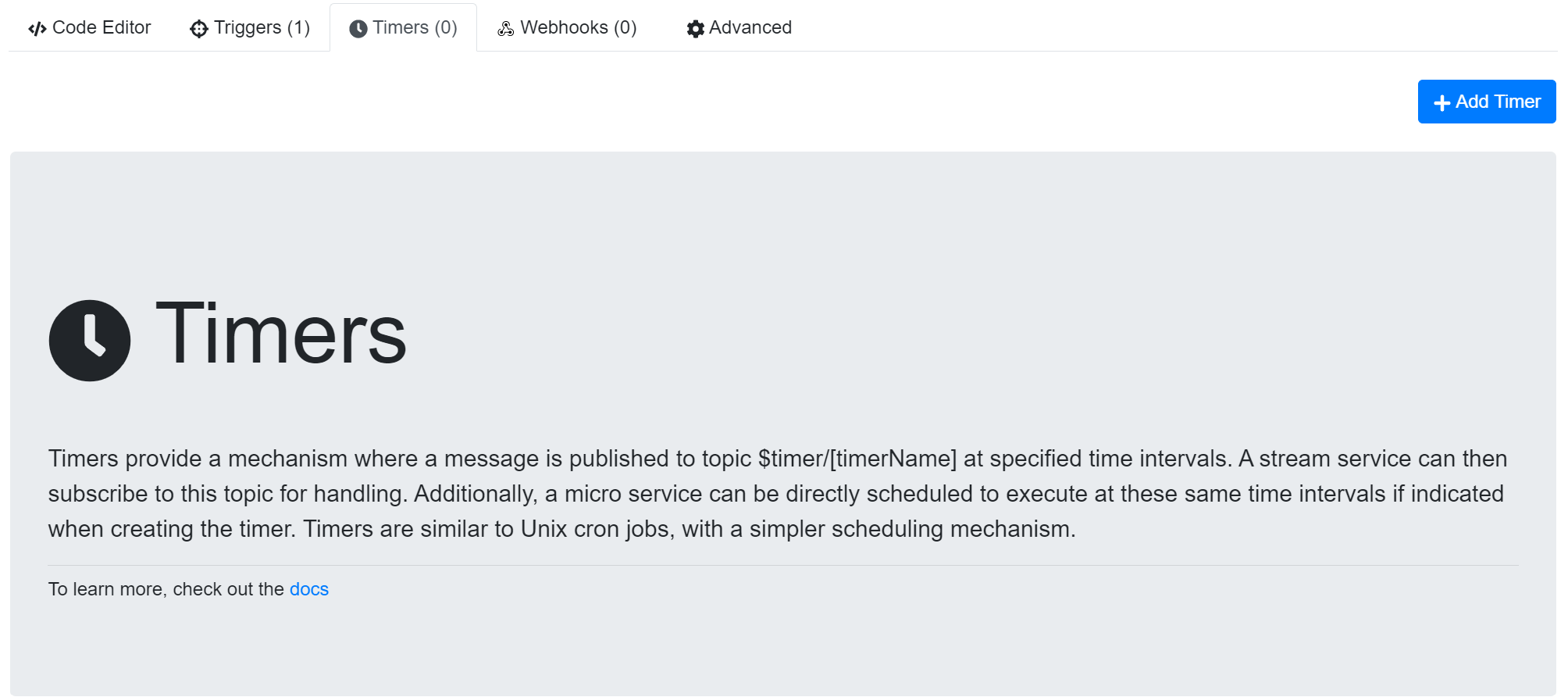Click the "To learn more, check out the" text

[x=166, y=589]
